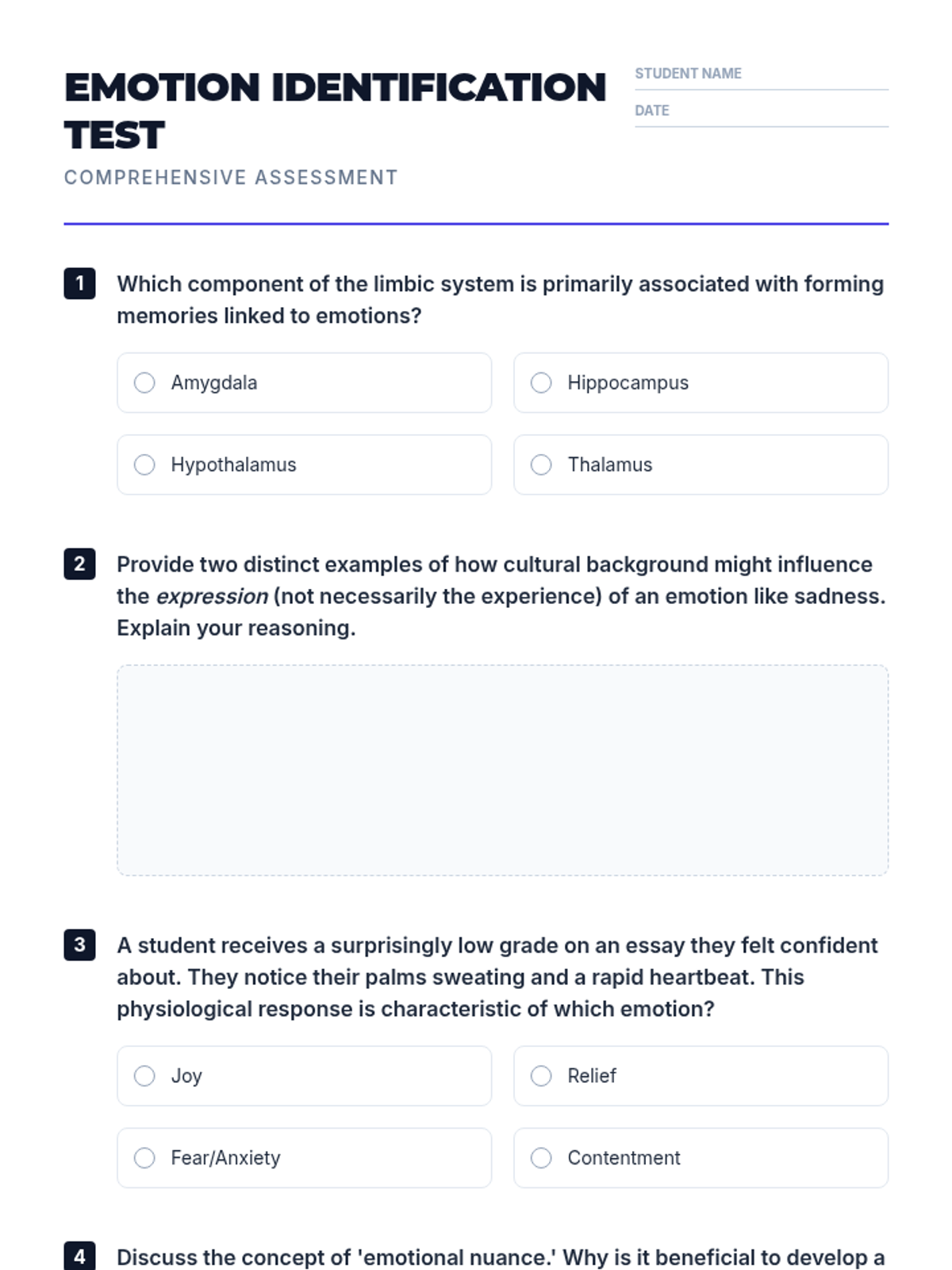Pick the Contentment option
The width and height of the screenshot is (952, 1270).
tap(541, 1157)
